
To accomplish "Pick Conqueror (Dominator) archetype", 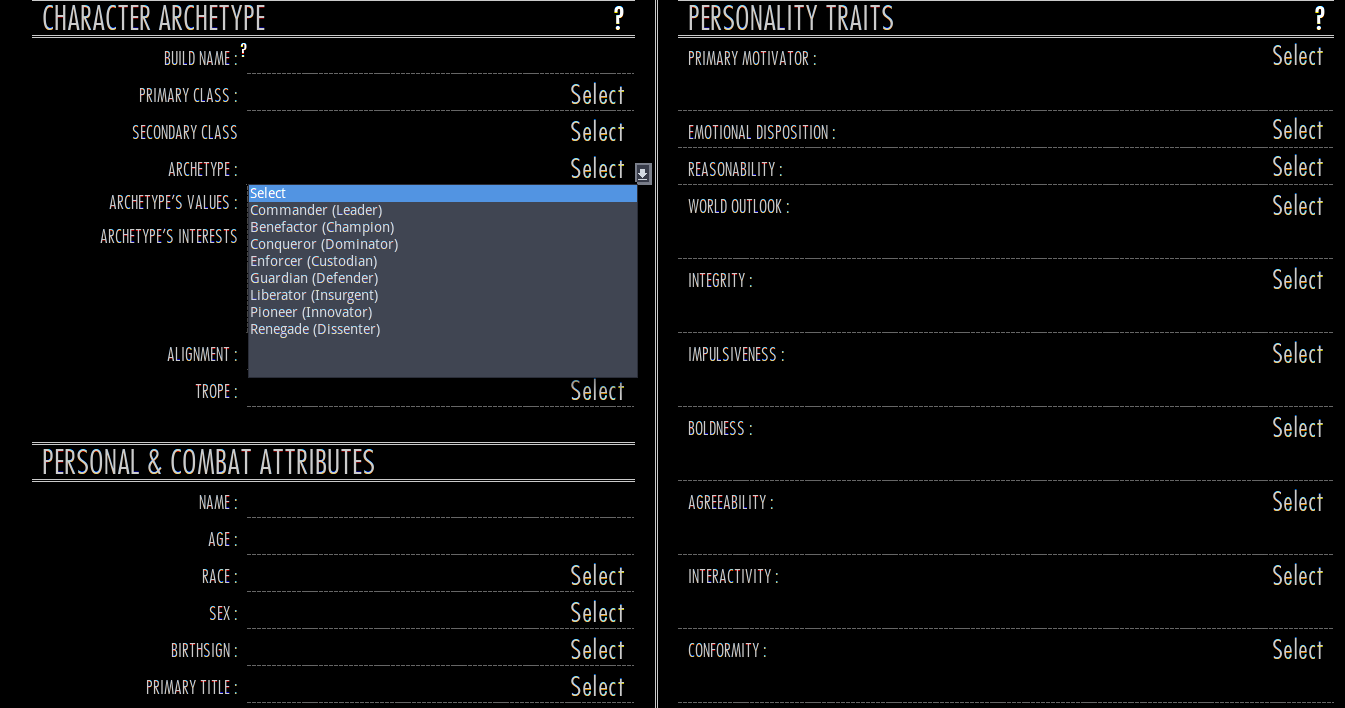I will click(323, 244).
